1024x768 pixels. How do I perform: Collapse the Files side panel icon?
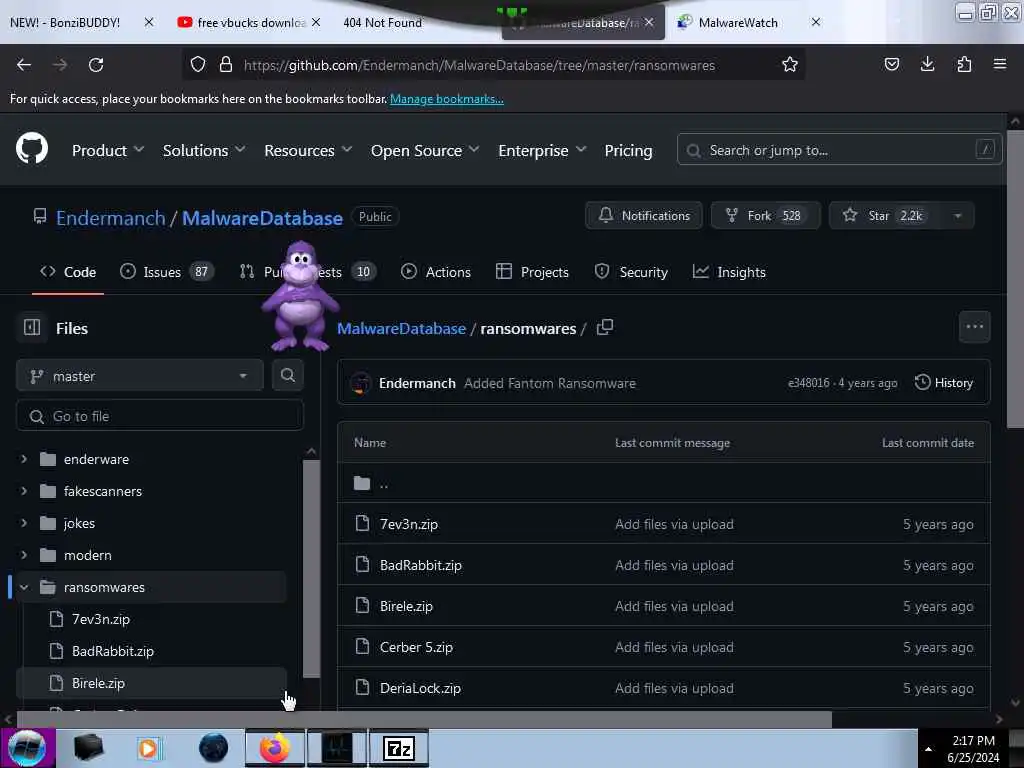[x=32, y=327]
